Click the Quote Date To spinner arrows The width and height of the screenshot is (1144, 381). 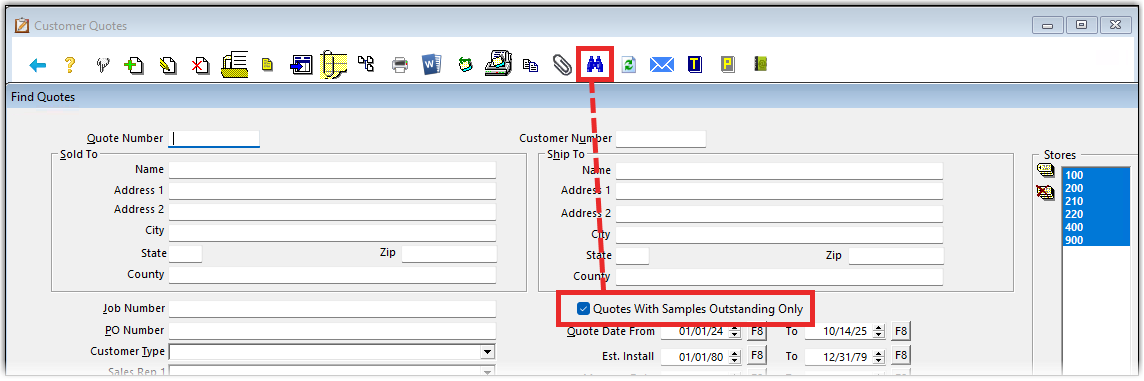879,331
